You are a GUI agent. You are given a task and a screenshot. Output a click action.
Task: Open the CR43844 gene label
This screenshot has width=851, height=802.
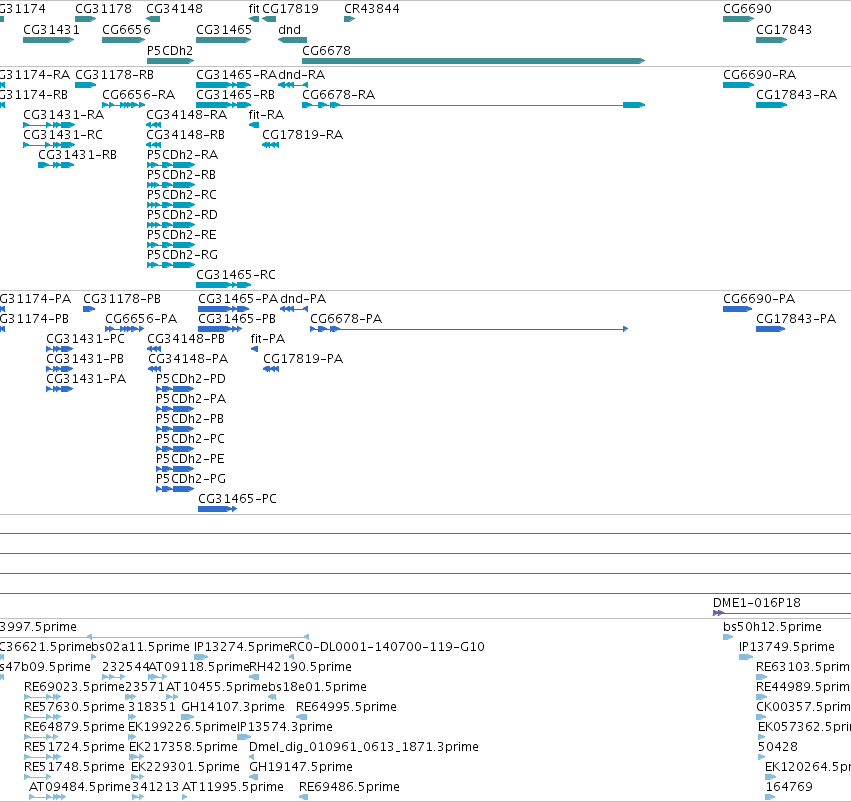tap(372, 9)
